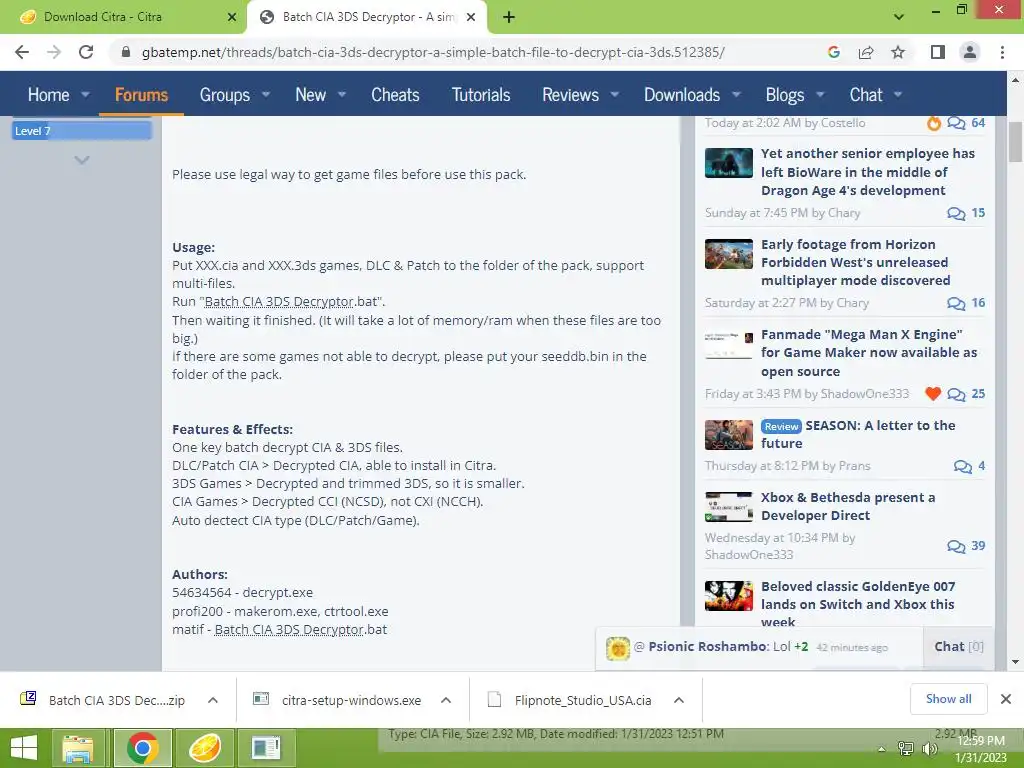1024x768 pixels.
Task: Open the Chat [0] panel button
Action: tap(959, 647)
